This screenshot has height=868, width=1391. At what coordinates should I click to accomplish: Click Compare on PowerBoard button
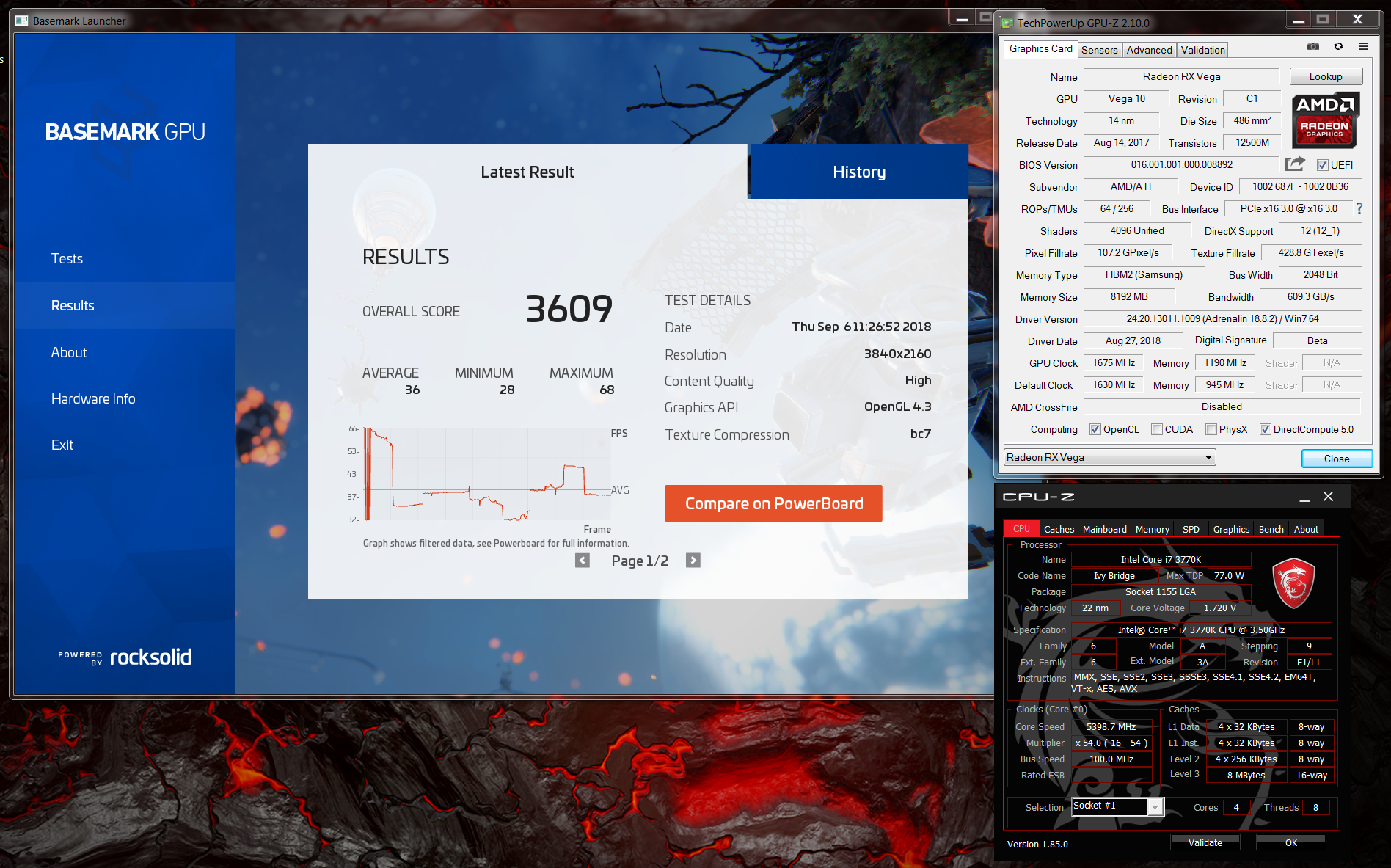[x=773, y=503]
